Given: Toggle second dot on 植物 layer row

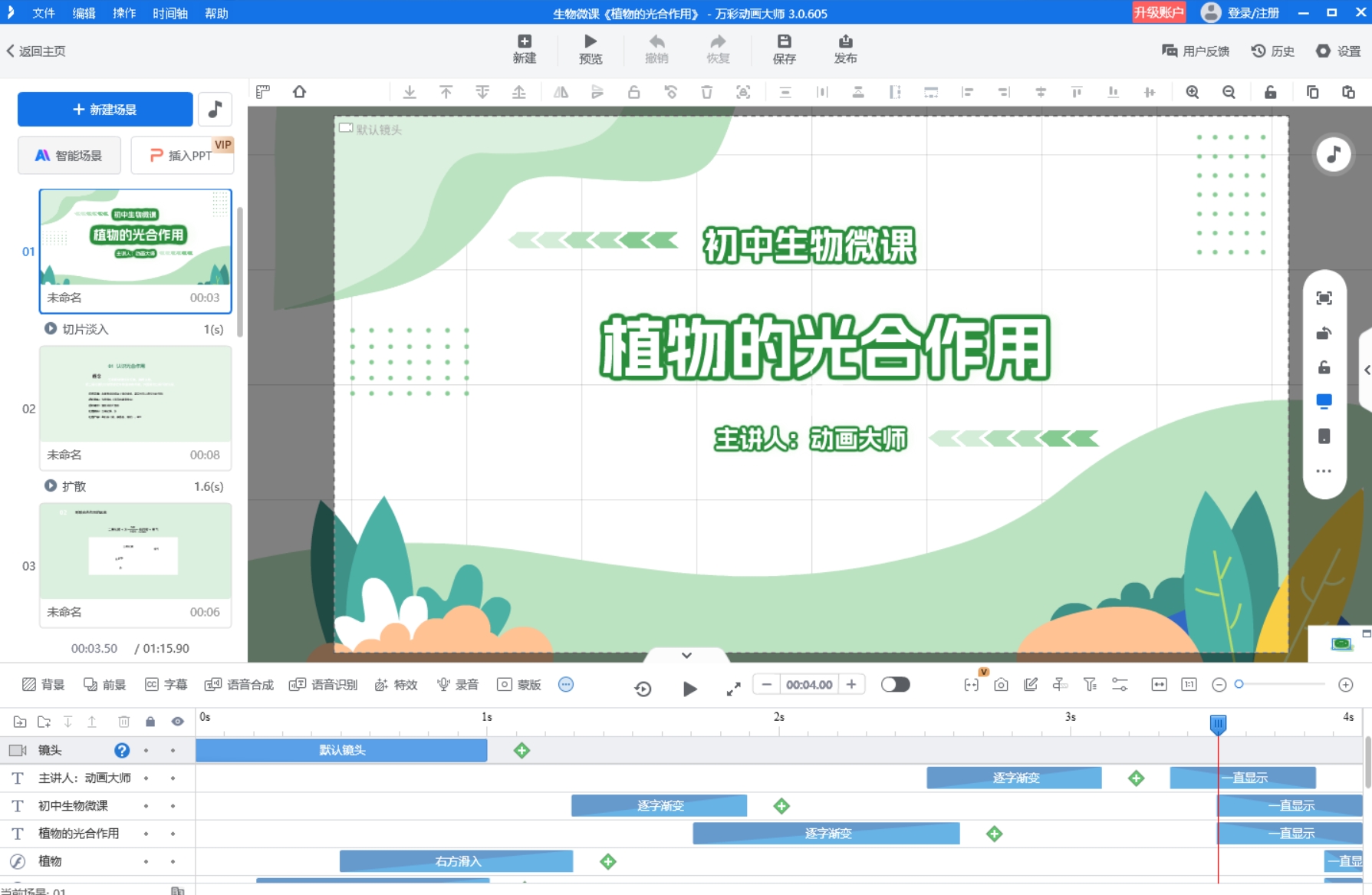Looking at the screenshot, I should (173, 861).
